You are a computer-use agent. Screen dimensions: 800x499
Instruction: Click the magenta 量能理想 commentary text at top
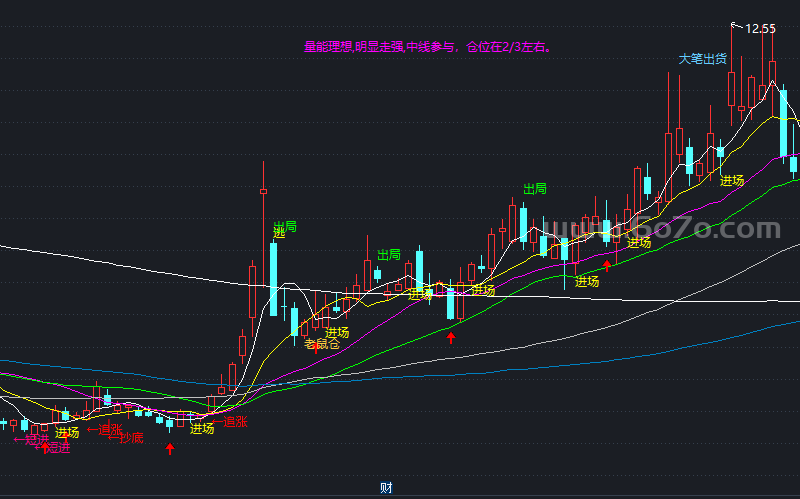tap(428, 47)
